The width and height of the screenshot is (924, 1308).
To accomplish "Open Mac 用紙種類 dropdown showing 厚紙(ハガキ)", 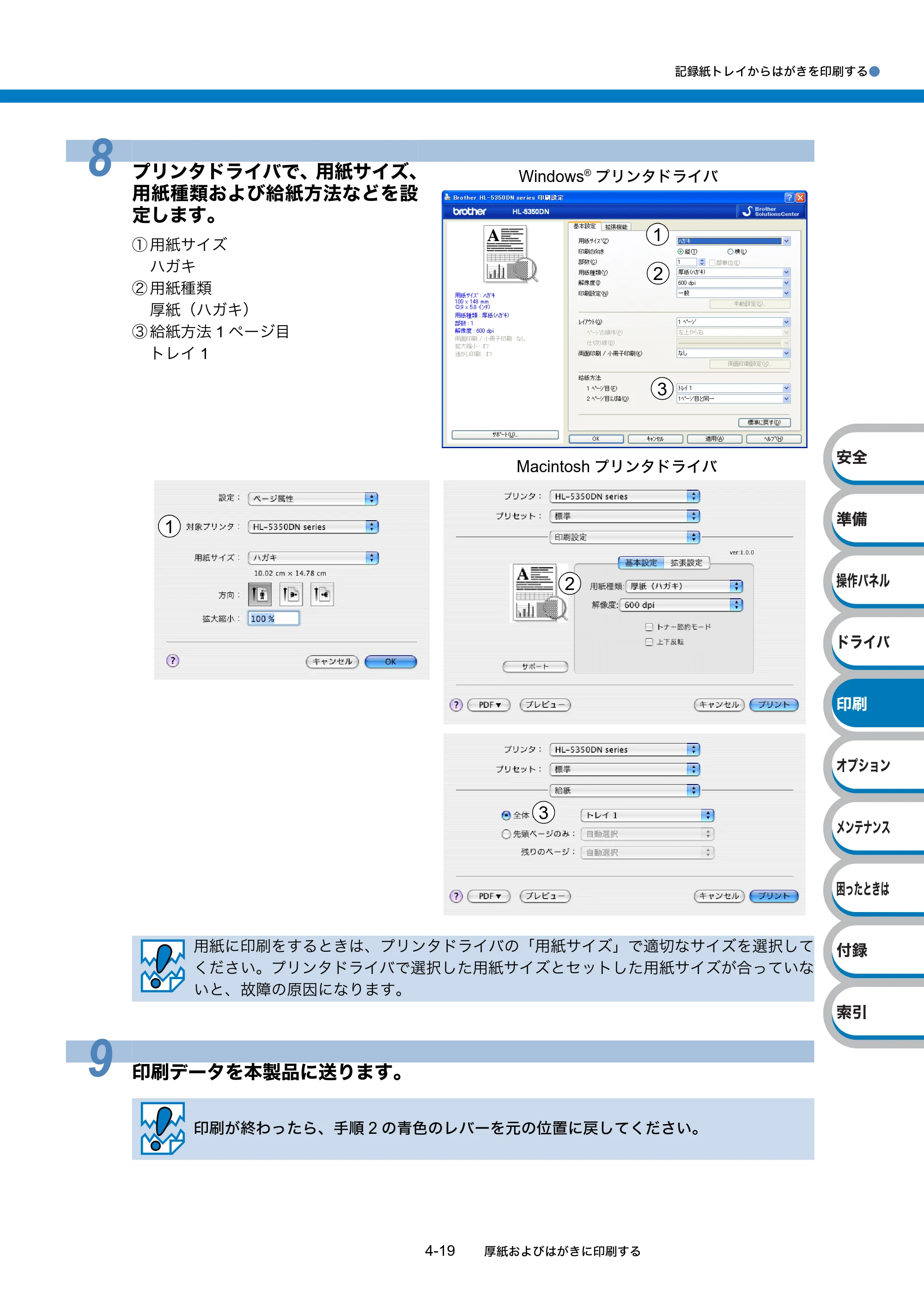I will tap(684, 586).
